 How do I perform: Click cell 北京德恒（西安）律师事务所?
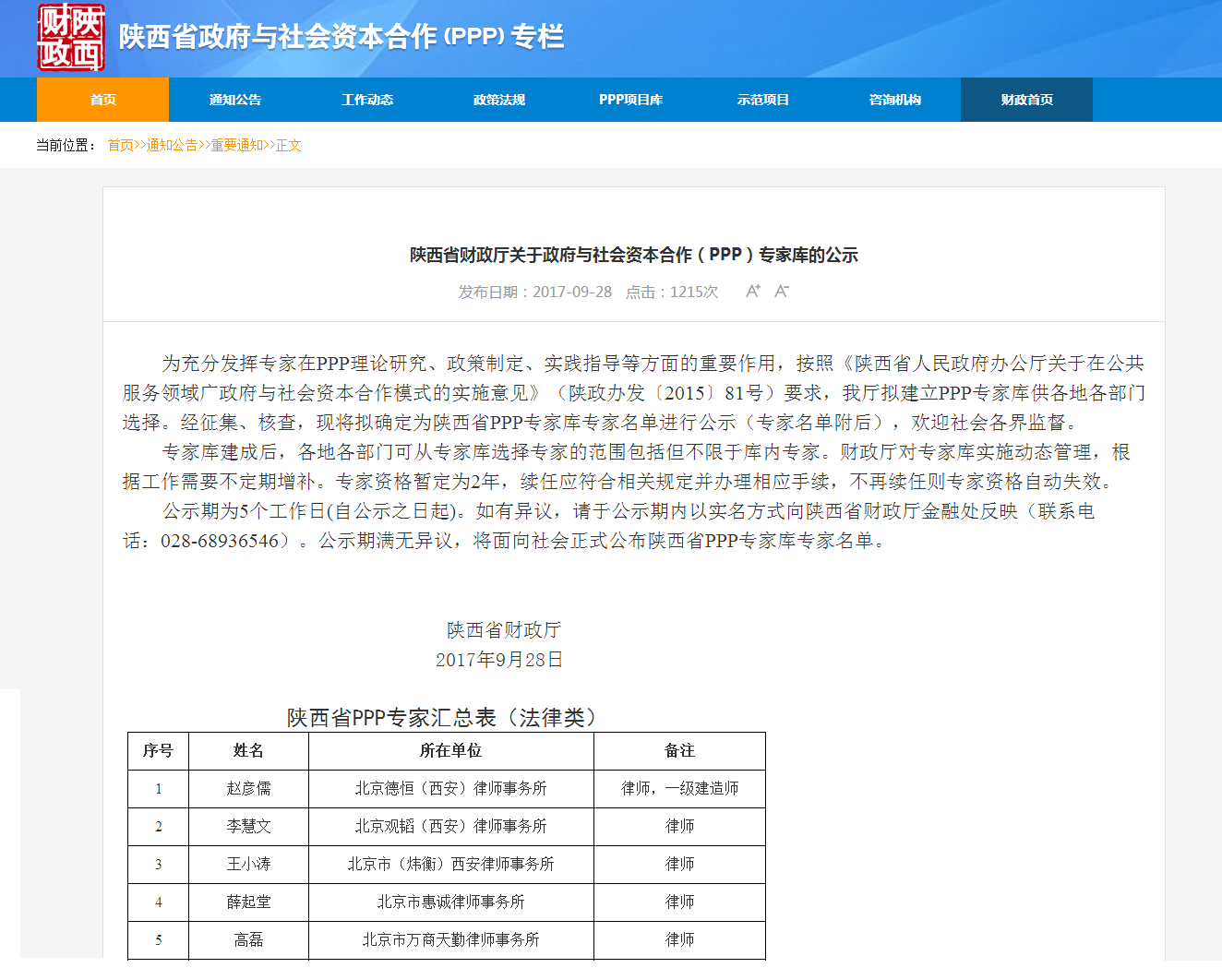pos(451,789)
